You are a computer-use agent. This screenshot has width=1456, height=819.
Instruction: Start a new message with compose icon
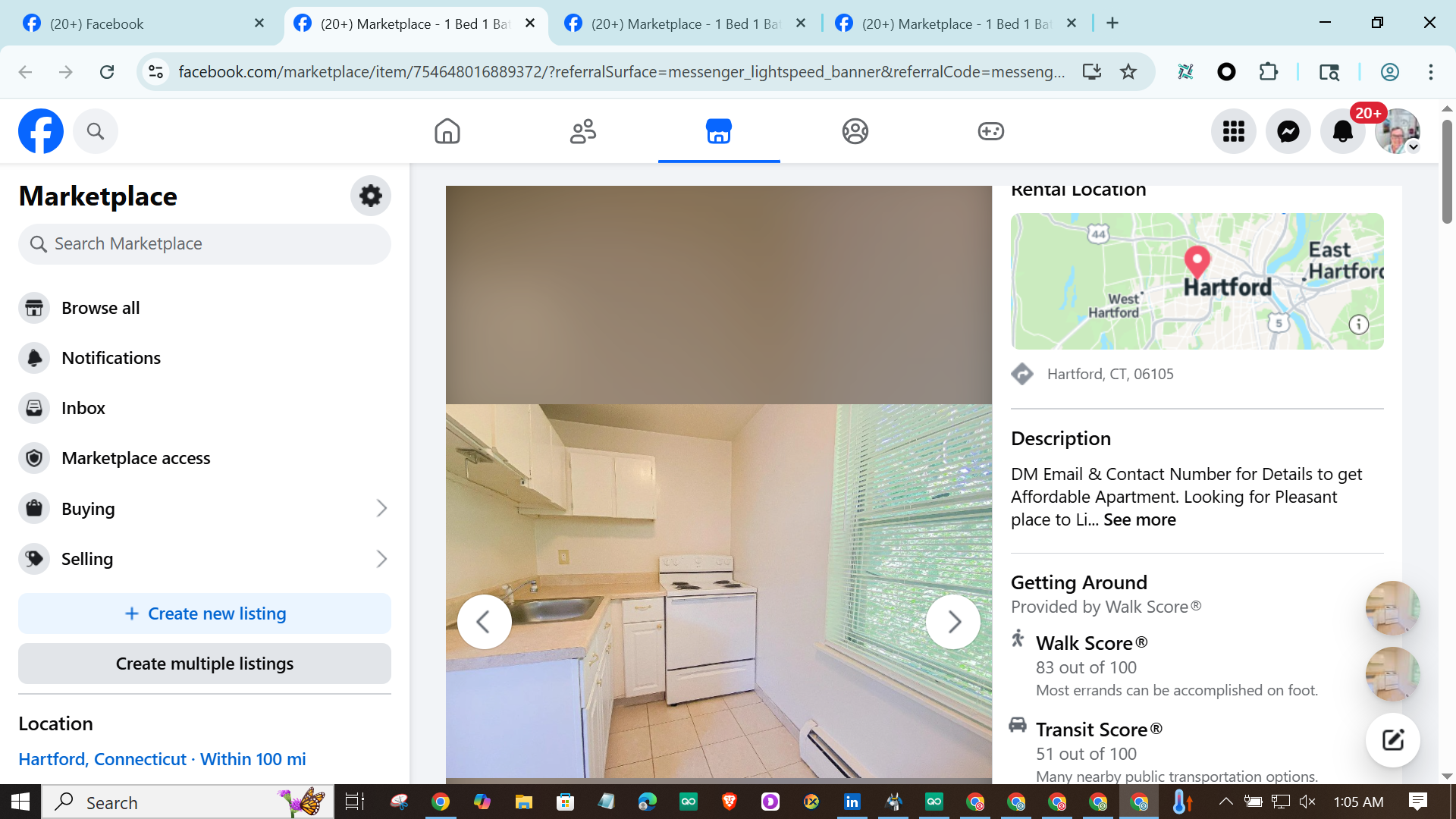1392,740
